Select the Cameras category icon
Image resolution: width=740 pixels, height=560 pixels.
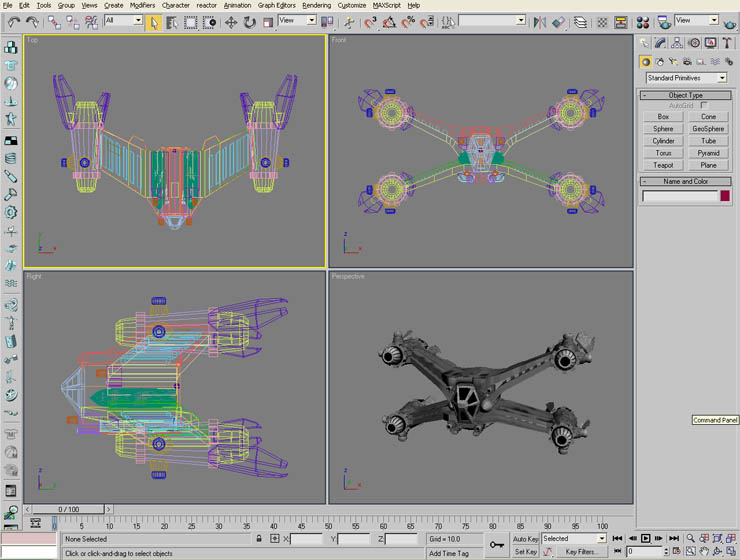tap(688, 62)
